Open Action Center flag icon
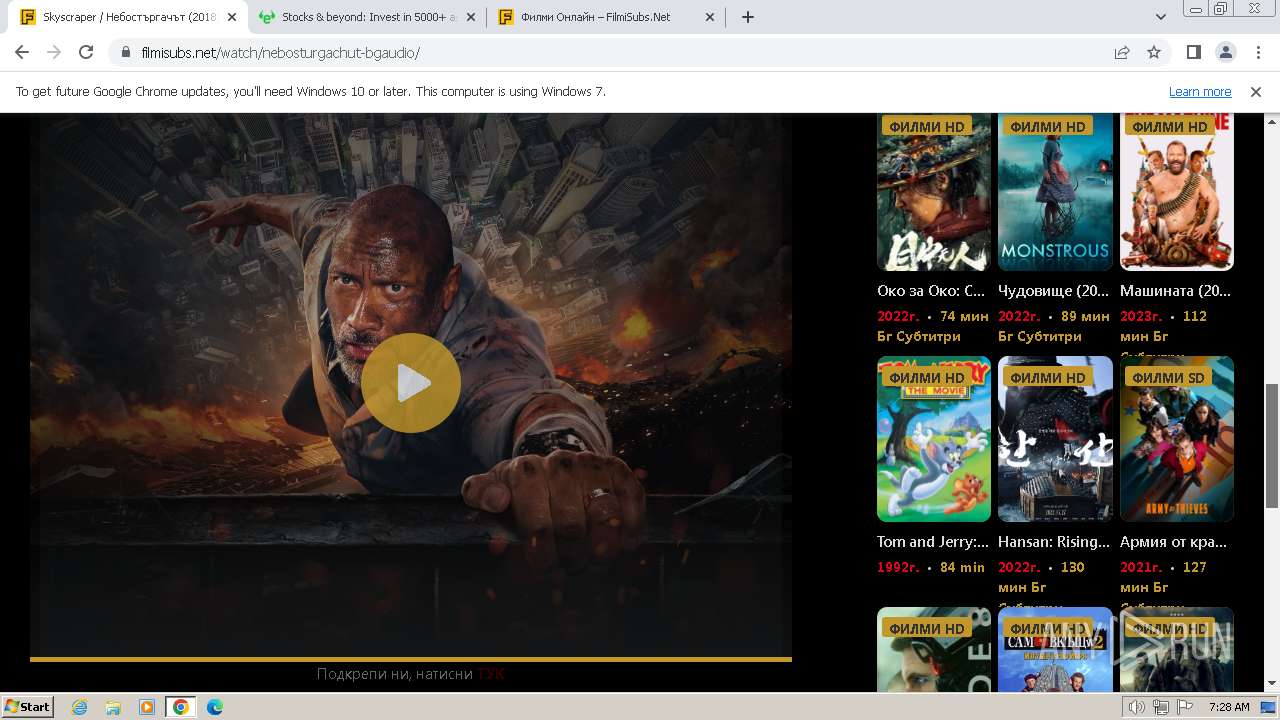Viewport: 1280px width, 720px height. tap(1185, 707)
